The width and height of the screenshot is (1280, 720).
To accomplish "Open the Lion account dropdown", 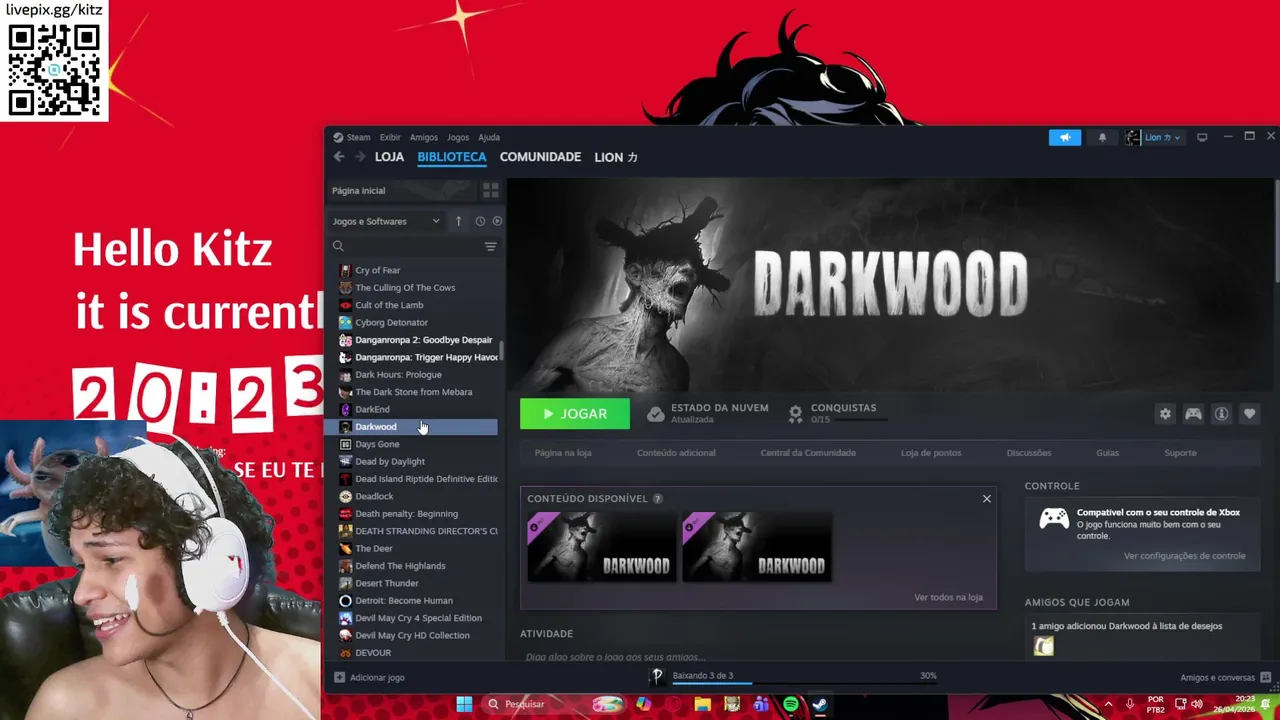I will click(x=1154, y=137).
